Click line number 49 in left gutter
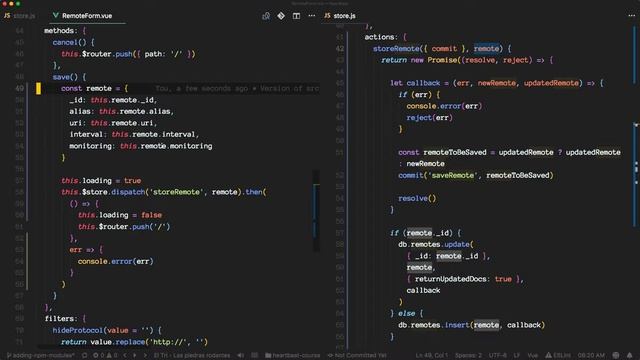 20,88
